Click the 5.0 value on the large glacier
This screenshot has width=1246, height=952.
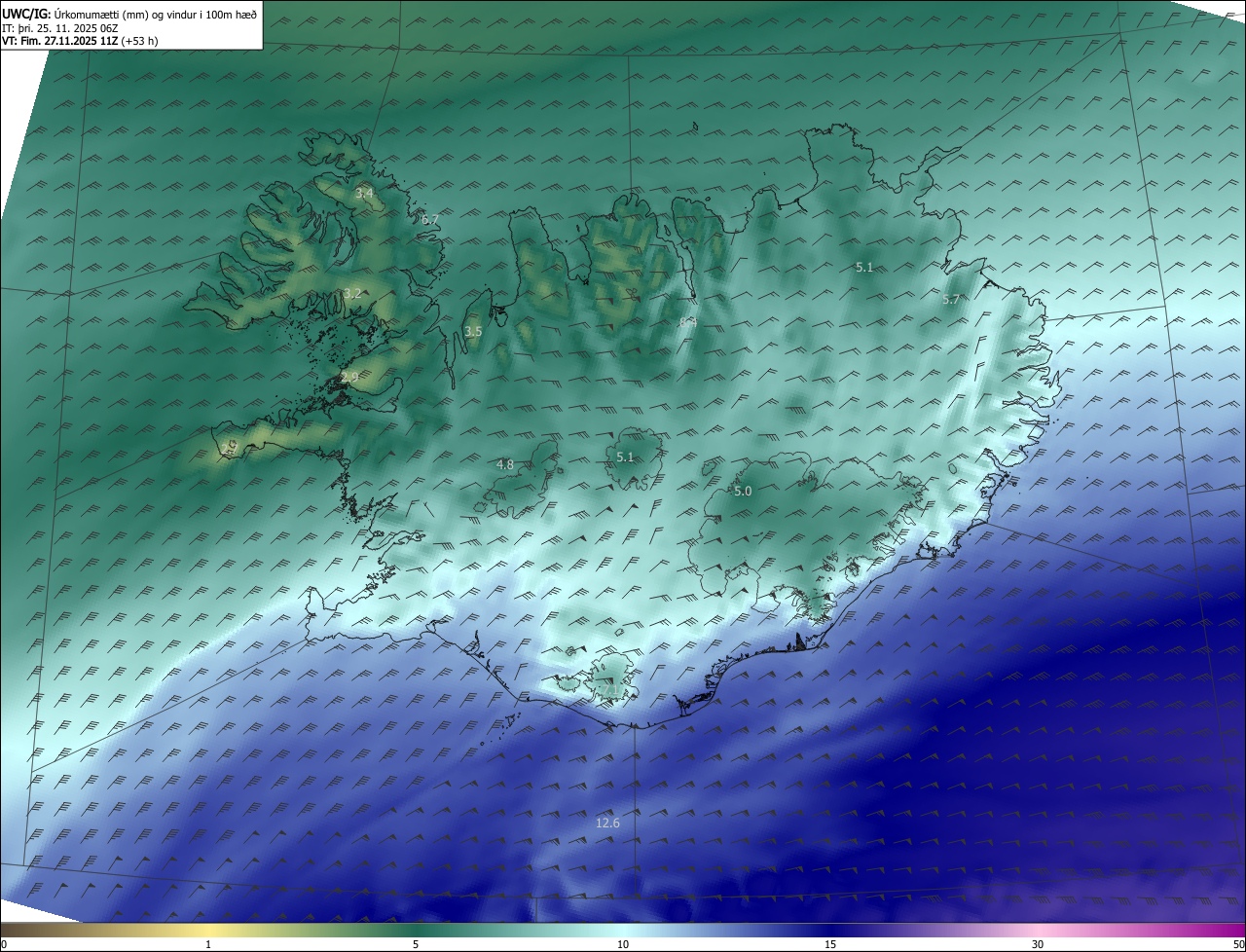tap(743, 492)
